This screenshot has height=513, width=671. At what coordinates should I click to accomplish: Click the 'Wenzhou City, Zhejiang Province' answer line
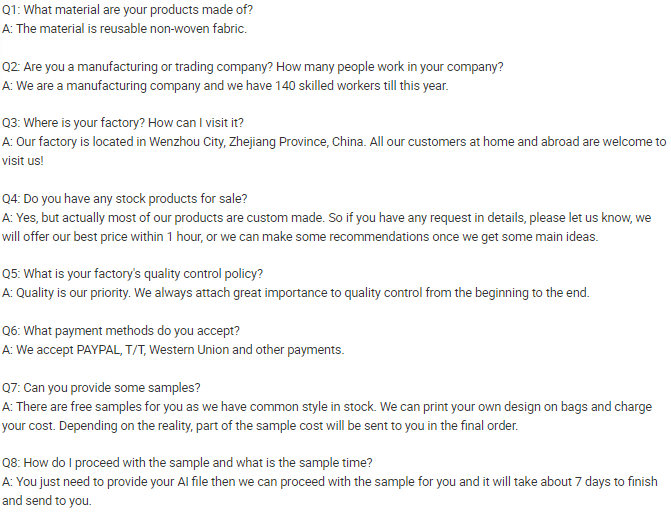pos(333,142)
